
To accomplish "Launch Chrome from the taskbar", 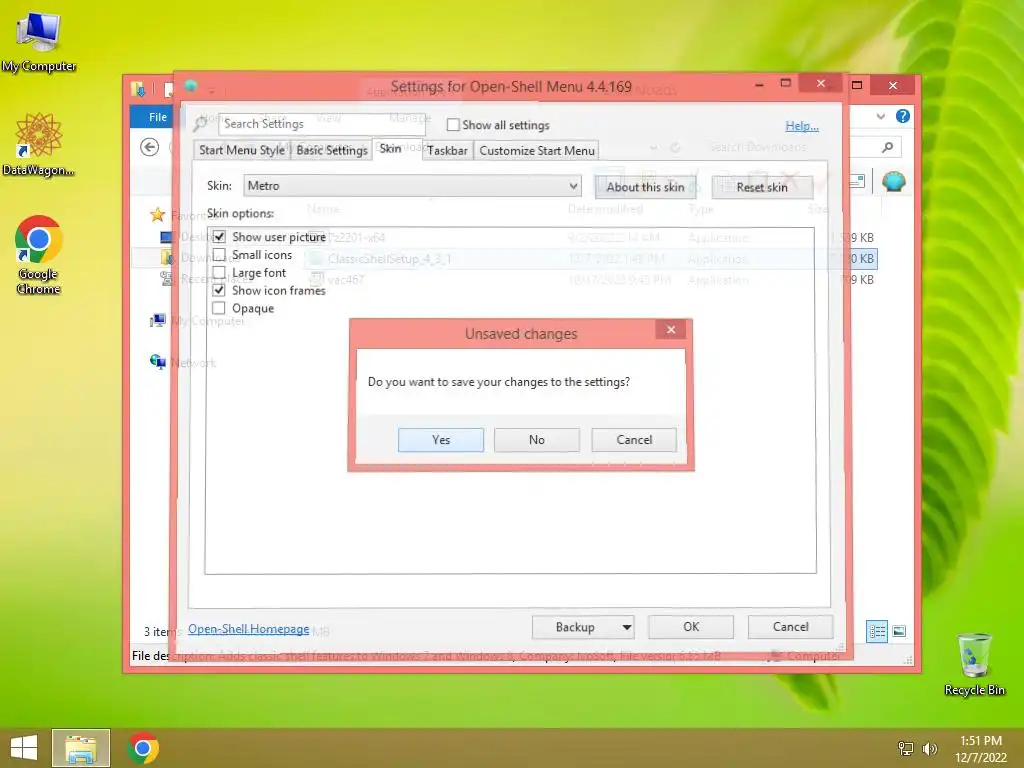I will click(143, 748).
